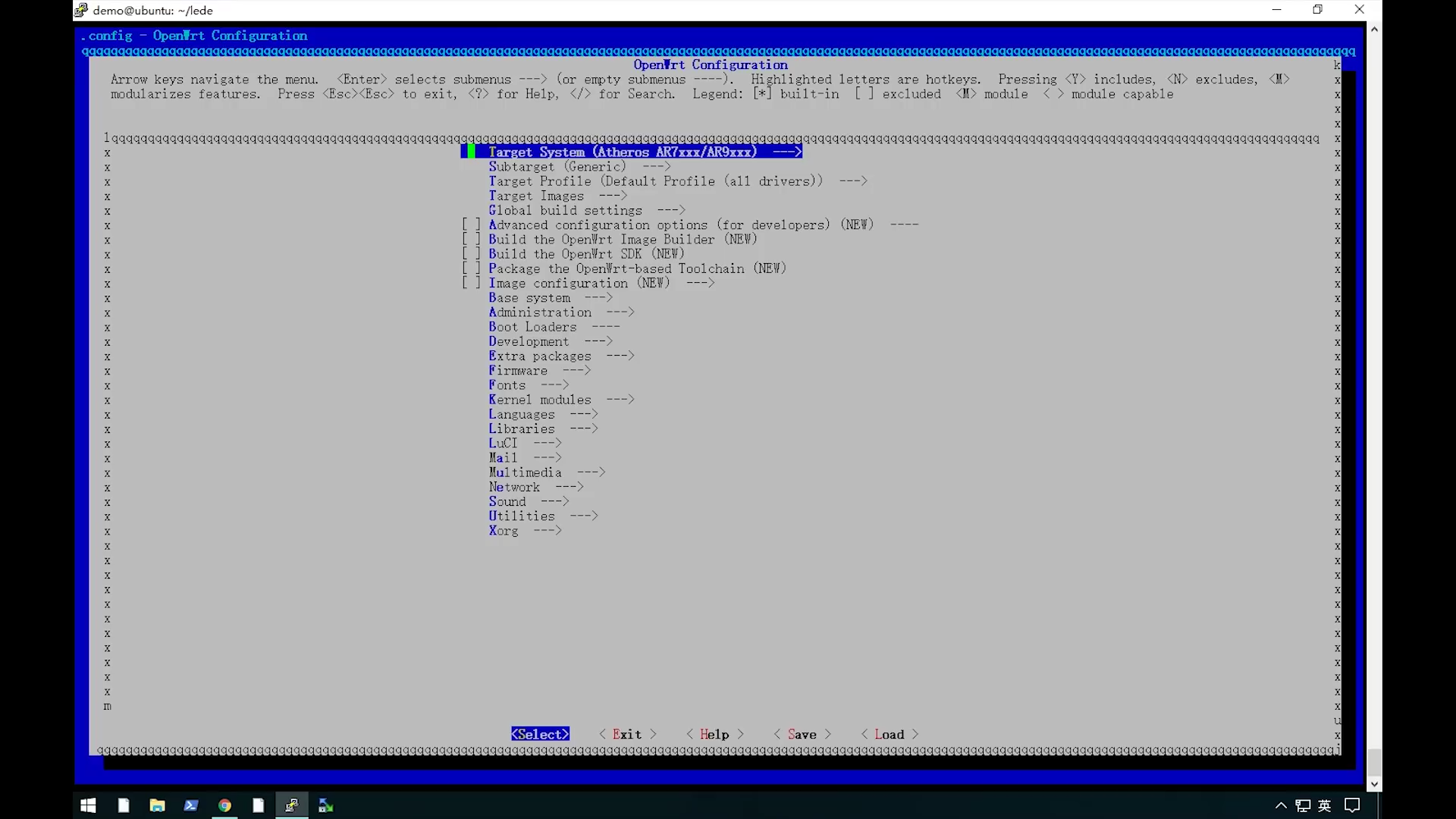This screenshot has width=1456, height=819.
Task: Expand the Libraries submenu
Action: pos(543,428)
